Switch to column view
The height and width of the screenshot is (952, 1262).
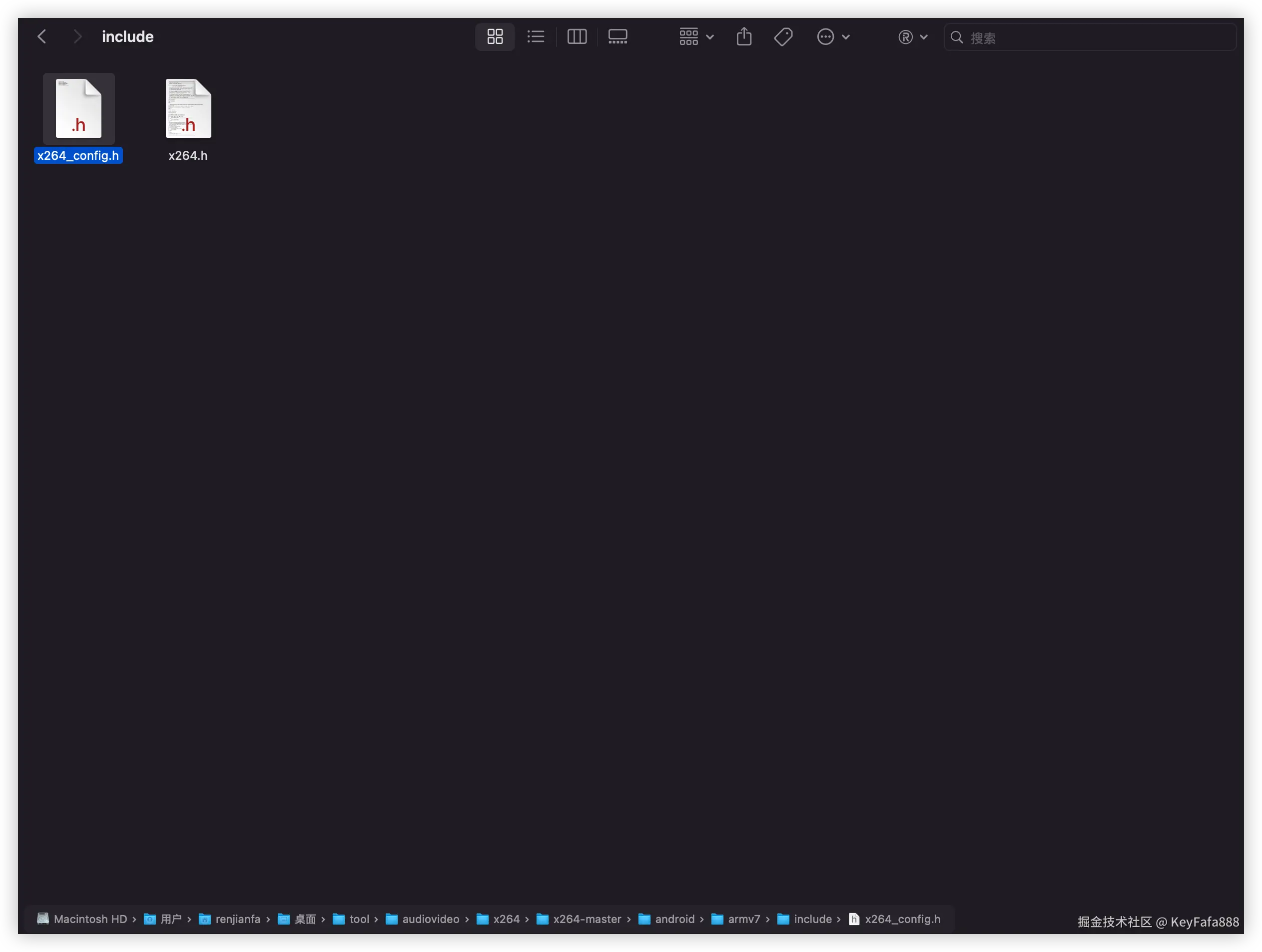pyautogui.click(x=576, y=37)
